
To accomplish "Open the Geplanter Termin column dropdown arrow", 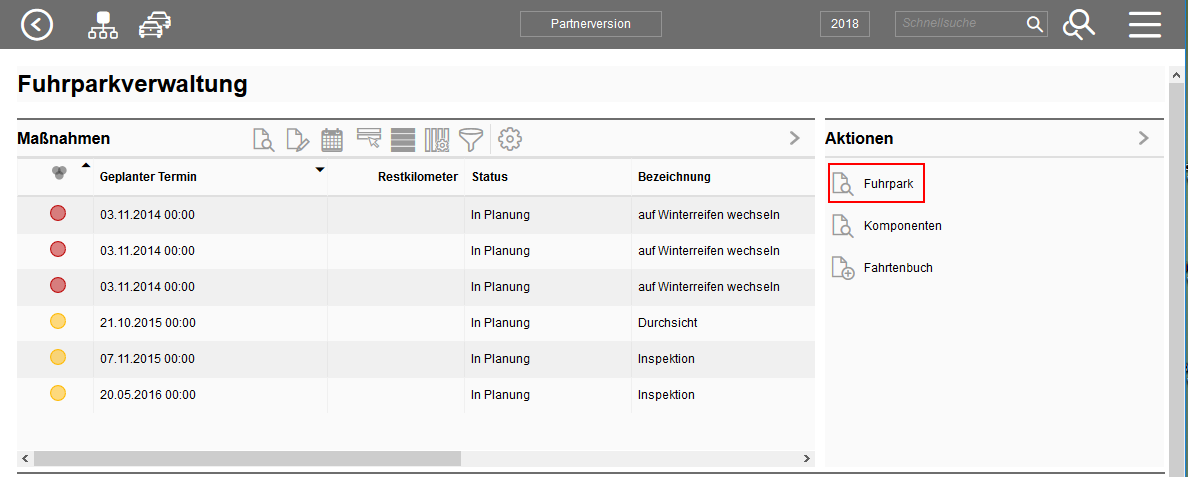I will [320, 170].
